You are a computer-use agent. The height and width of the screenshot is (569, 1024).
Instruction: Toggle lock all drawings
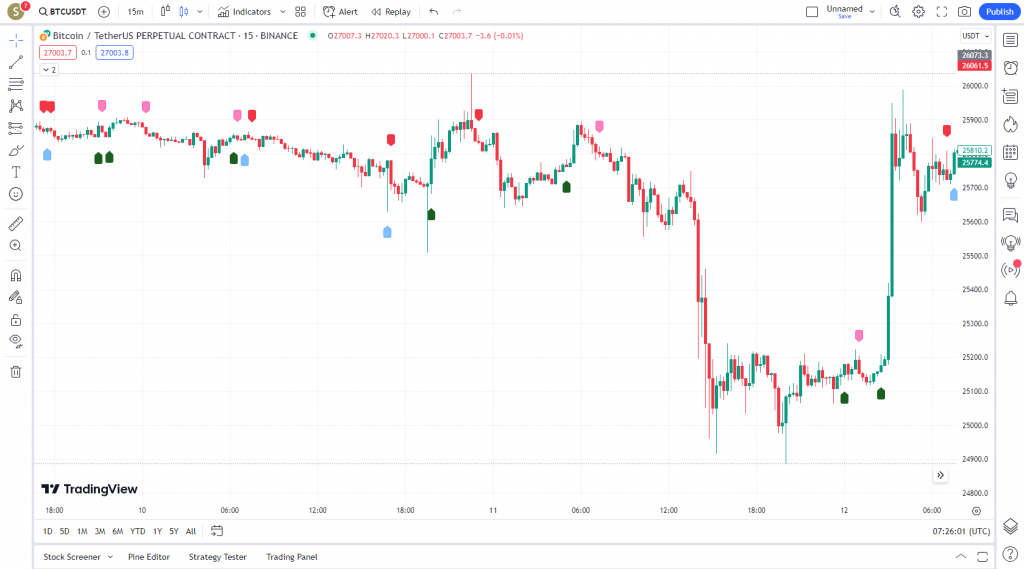tap(16, 320)
